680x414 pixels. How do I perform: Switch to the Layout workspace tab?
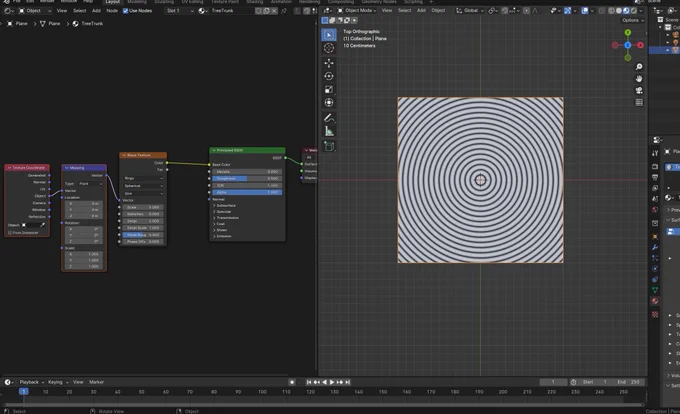tap(112, 2)
